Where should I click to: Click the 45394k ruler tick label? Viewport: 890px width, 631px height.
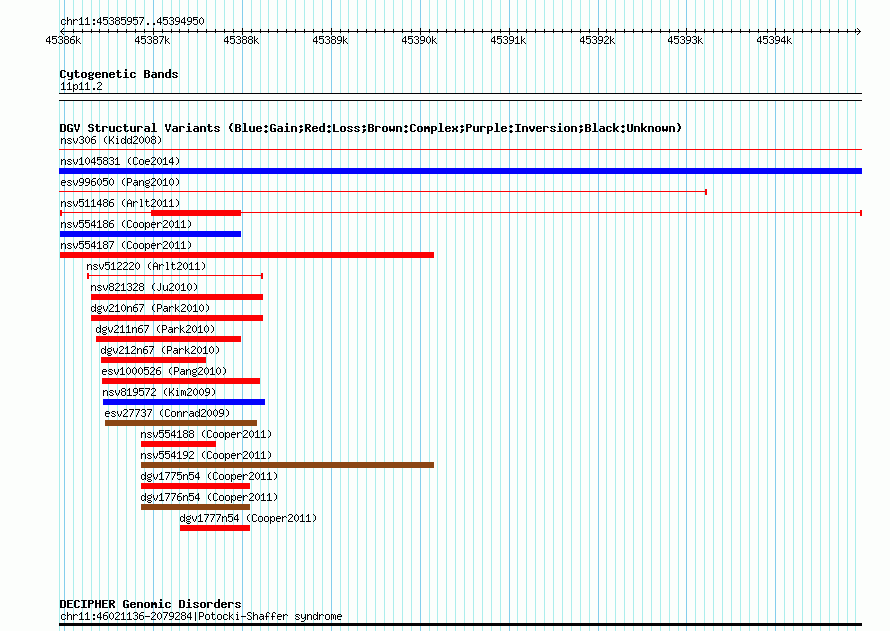[x=774, y=40]
